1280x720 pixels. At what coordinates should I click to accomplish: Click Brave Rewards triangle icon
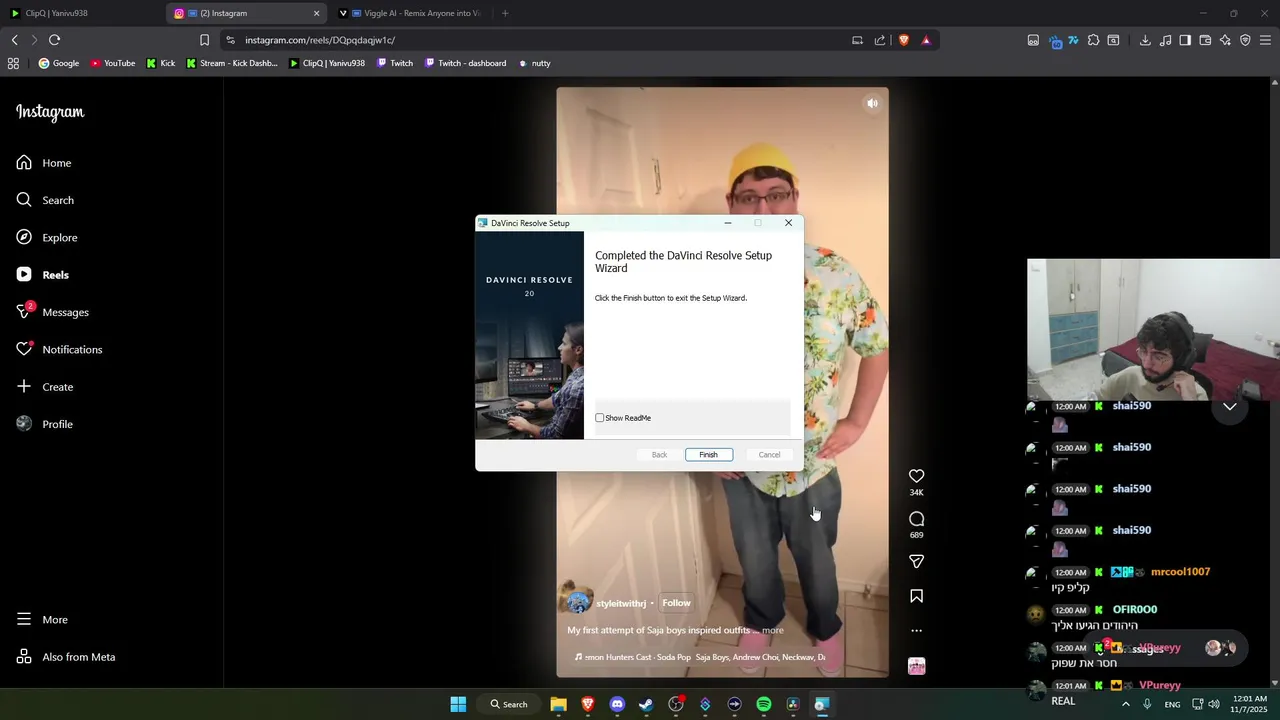[x=926, y=40]
